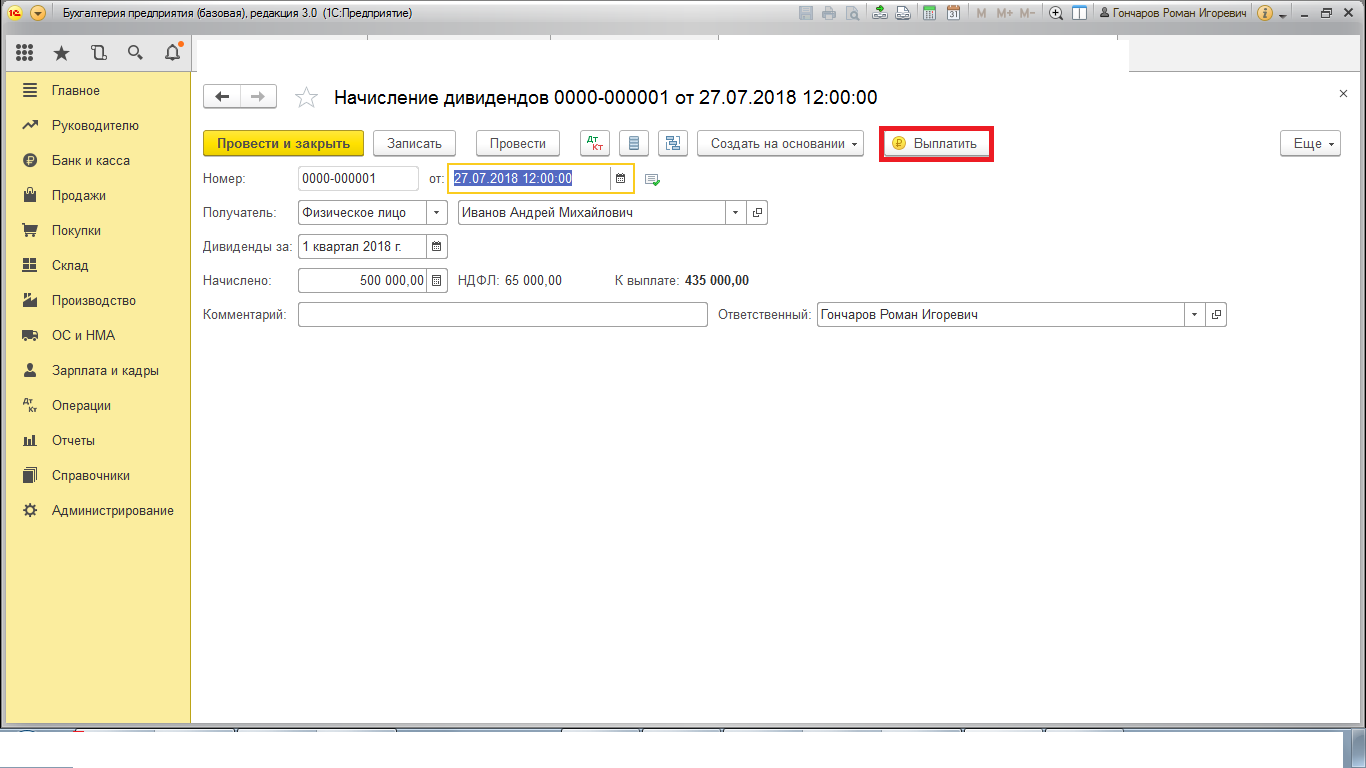The height and width of the screenshot is (768, 1366).
Task: Click the Начислено amount field 500 000,00
Action: [363, 281]
